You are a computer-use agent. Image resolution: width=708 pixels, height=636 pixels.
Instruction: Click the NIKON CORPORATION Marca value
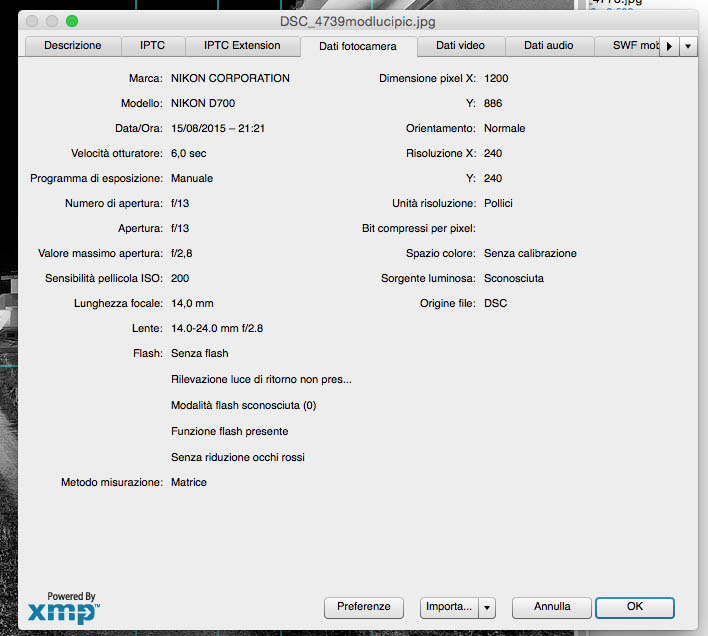click(x=230, y=78)
